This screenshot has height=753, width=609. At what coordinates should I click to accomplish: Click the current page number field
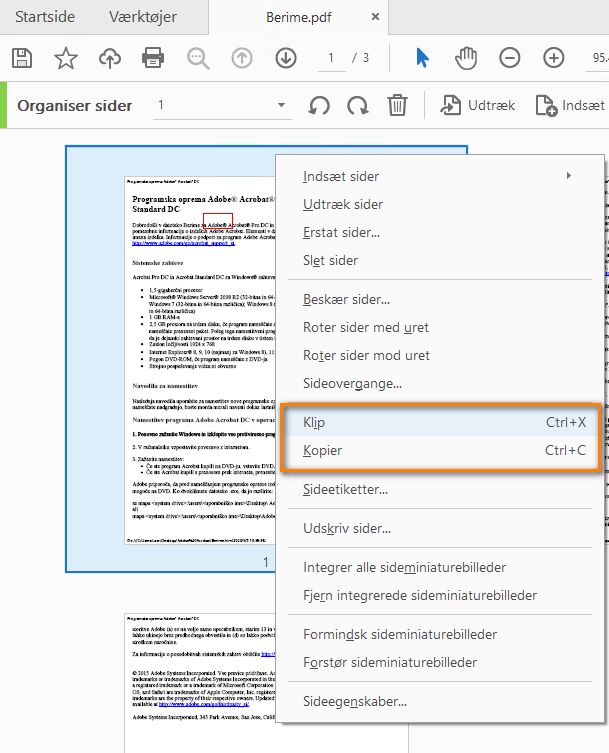tap(331, 58)
